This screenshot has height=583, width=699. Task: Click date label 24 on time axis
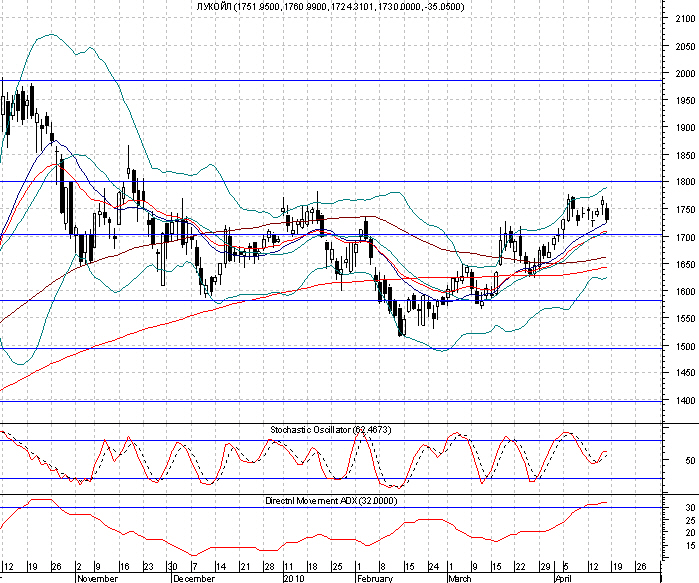click(434, 567)
